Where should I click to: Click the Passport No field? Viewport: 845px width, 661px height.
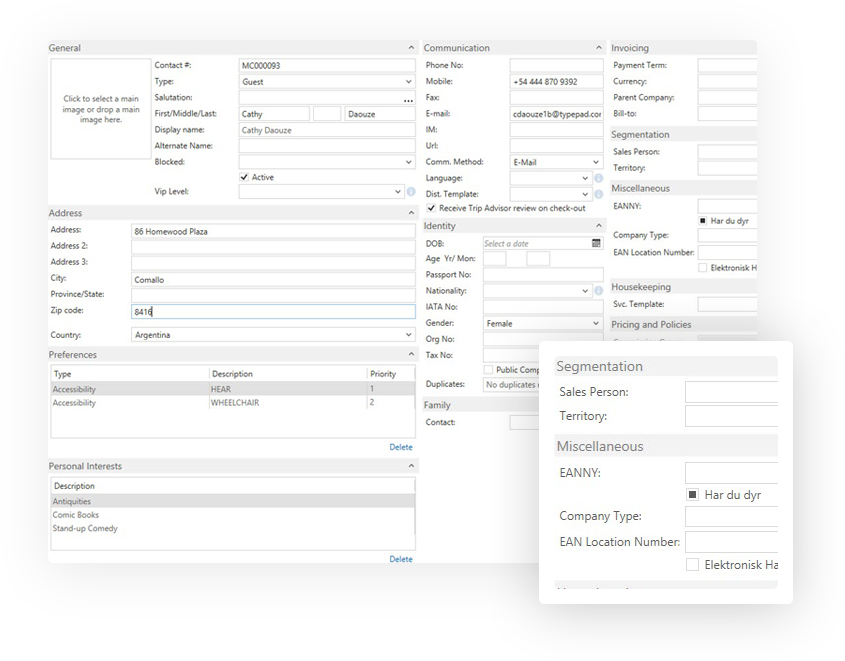pos(543,275)
